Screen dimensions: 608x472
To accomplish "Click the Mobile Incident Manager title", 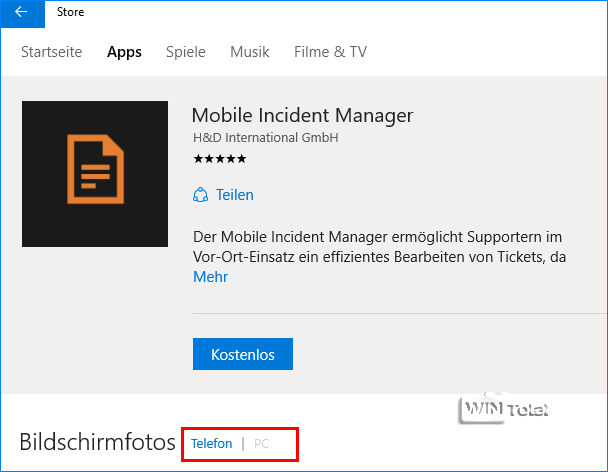I will (x=302, y=115).
